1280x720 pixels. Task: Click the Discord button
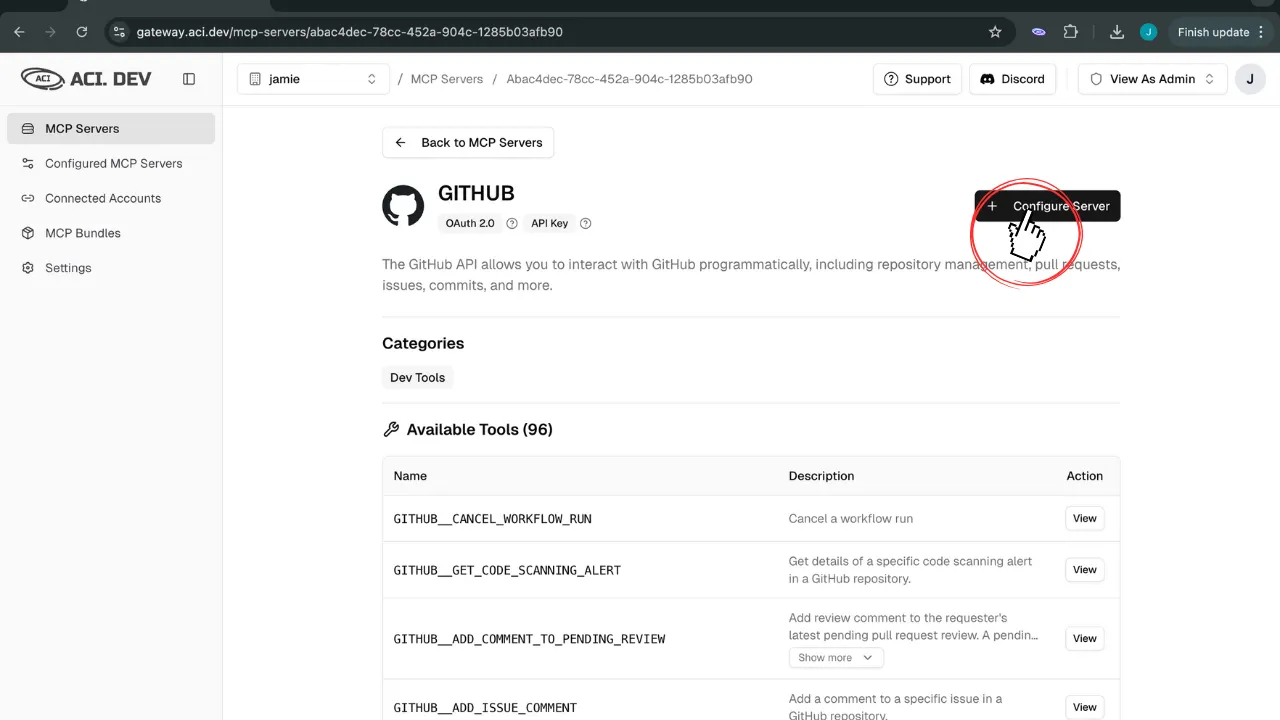click(1012, 79)
